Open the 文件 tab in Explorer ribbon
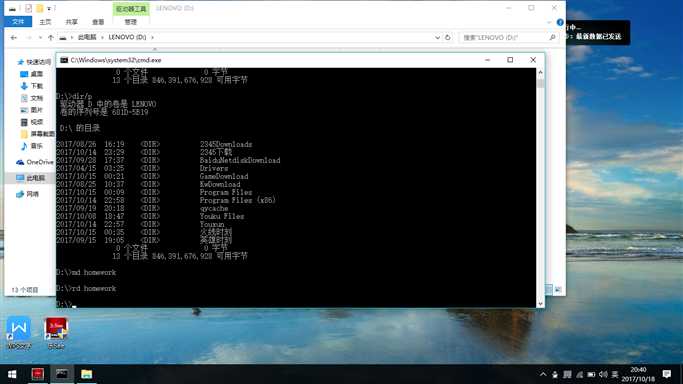Image resolution: width=683 pixels, height=384 pixels. (x=18, y=21)
